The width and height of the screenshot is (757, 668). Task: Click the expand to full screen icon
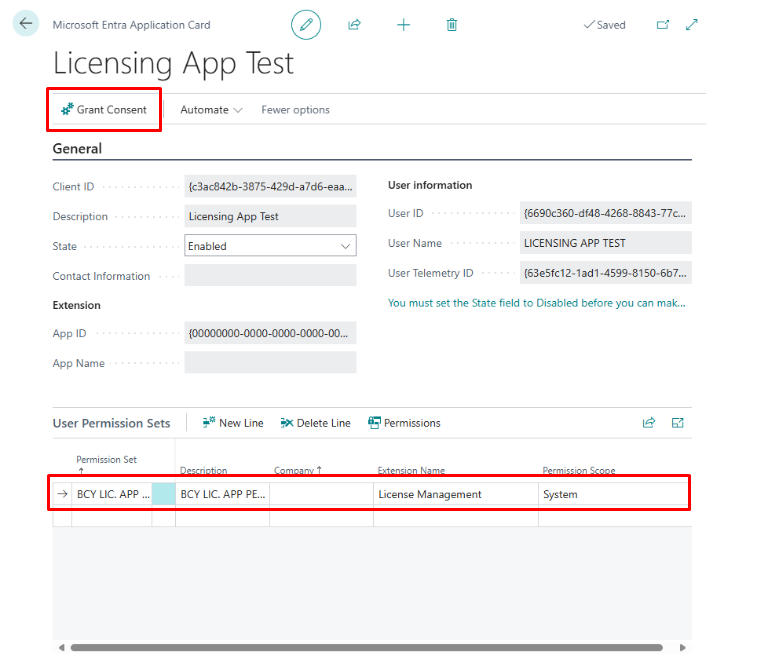[x=692, y=24]
